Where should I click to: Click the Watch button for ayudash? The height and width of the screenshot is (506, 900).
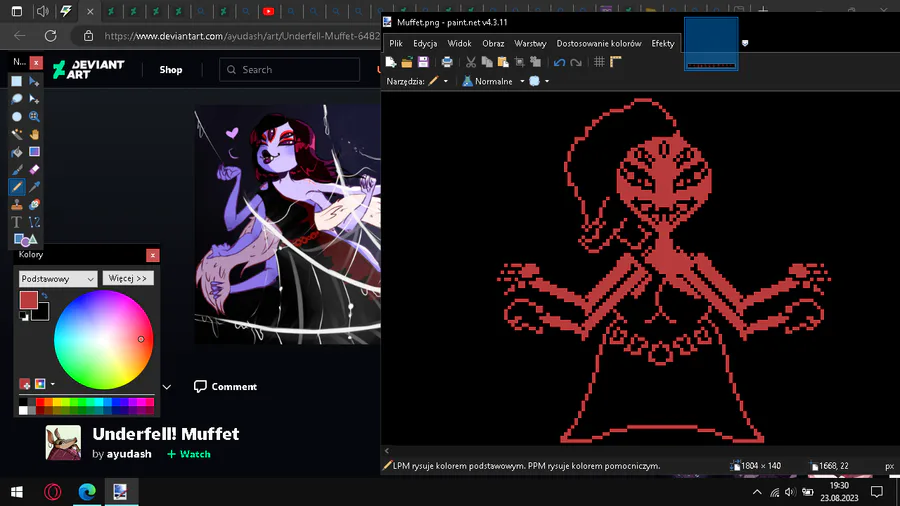[x=189, y=454]
